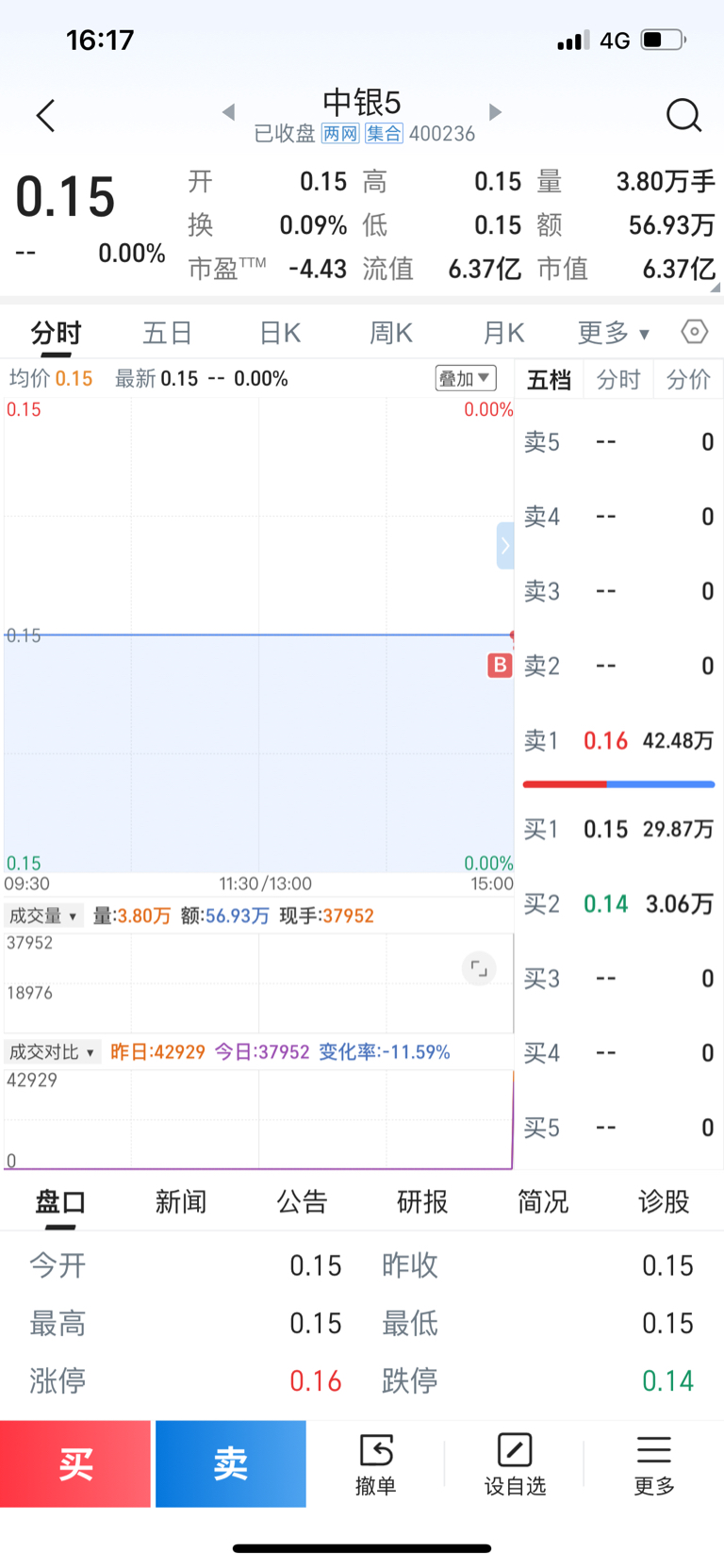
Task: Tap the 设自选 add to watchlist icon
Action: coord(515,1462)
